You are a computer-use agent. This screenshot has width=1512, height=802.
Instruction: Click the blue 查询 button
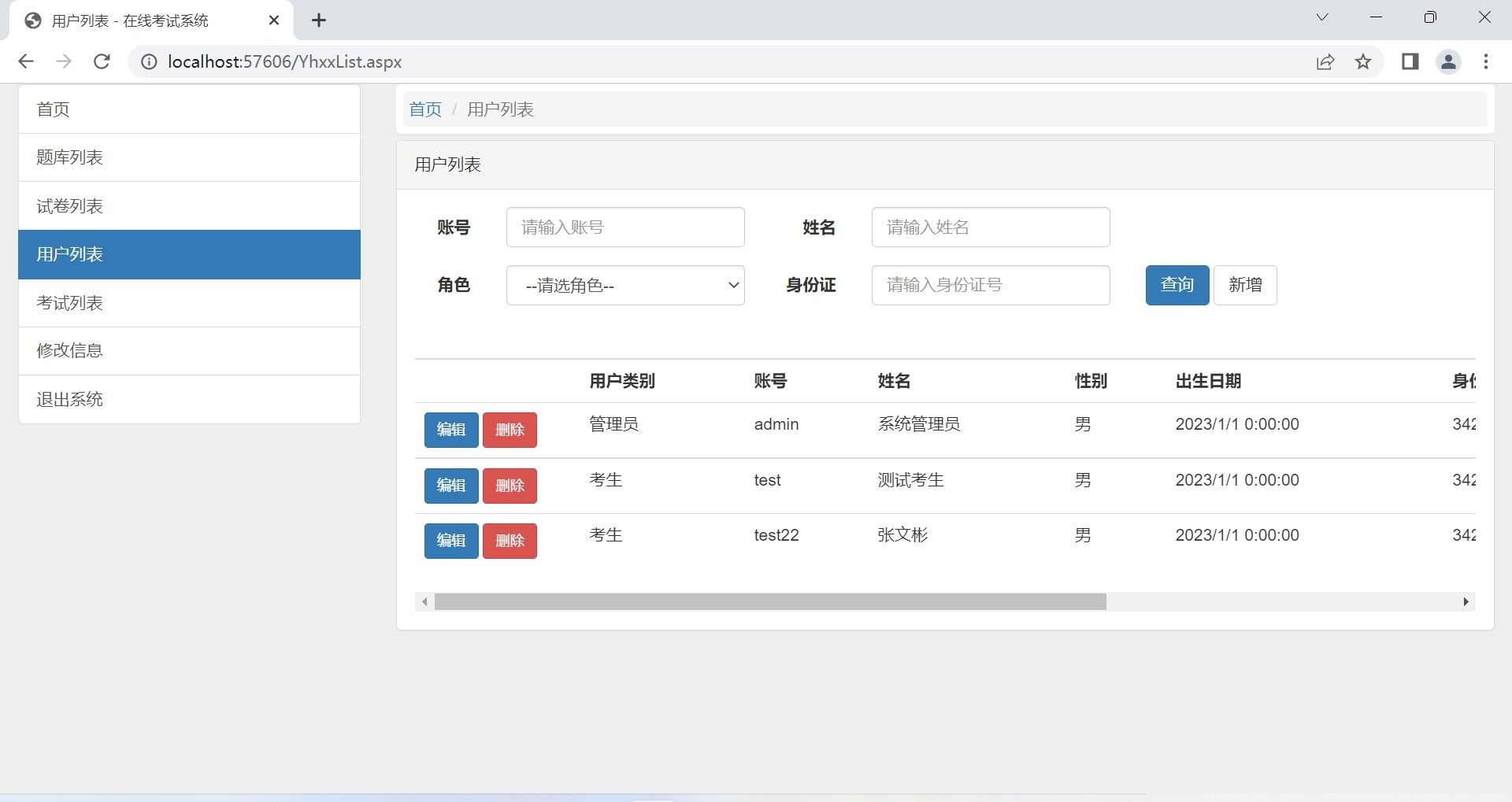(x=1177, y=285)
